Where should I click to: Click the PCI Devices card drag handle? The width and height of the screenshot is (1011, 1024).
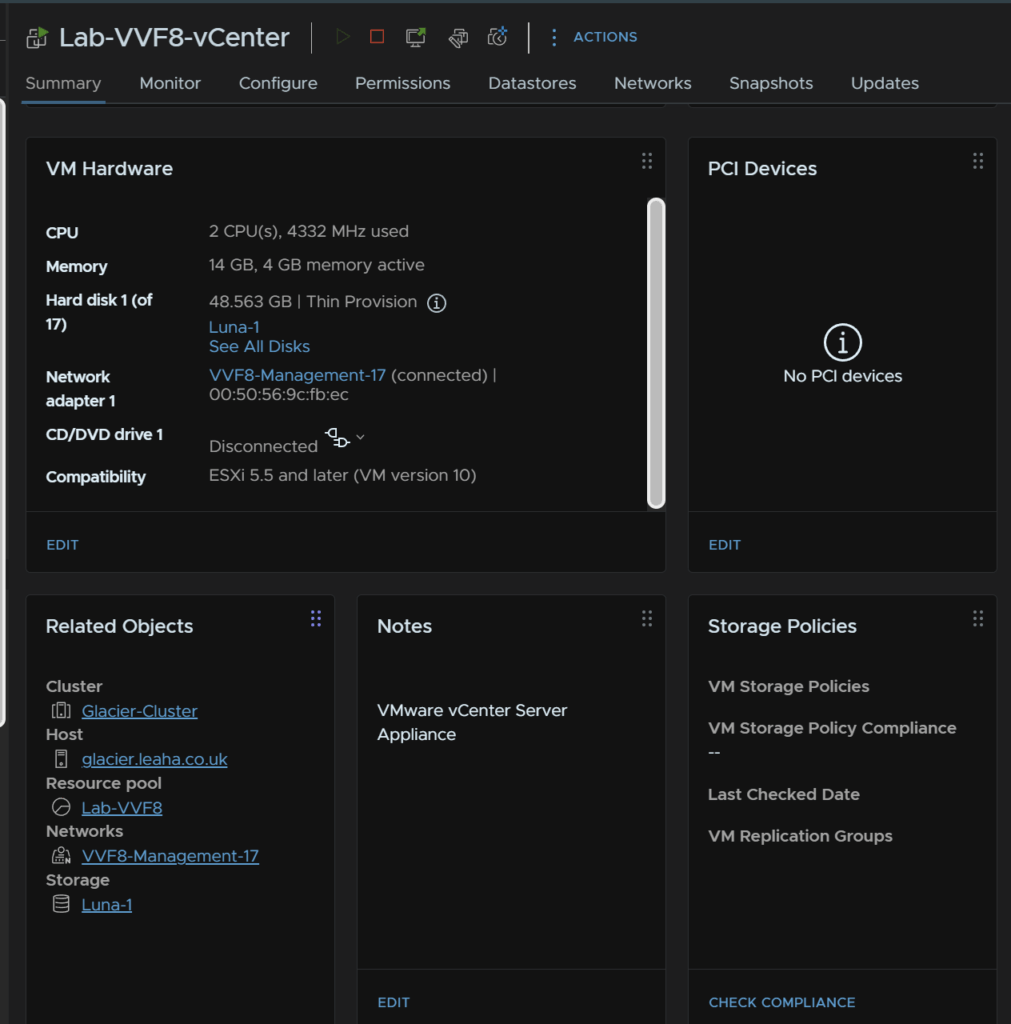978,161
